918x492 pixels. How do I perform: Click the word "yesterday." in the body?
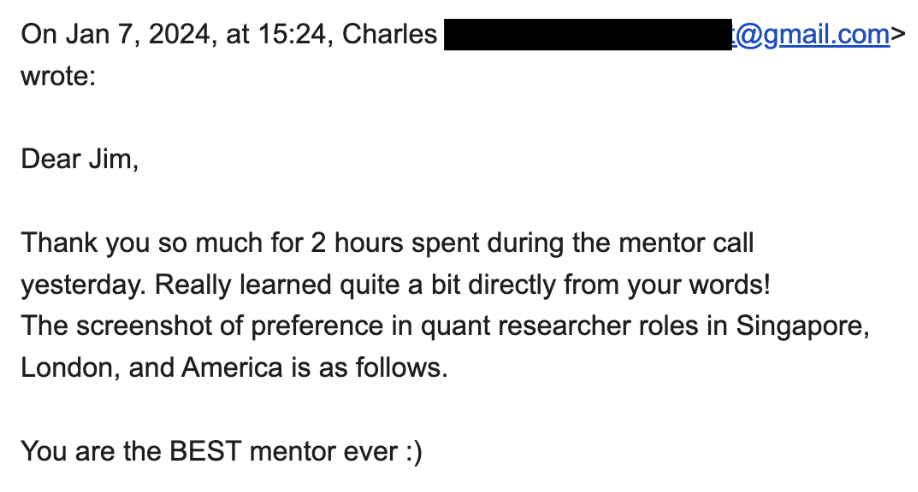[x=83, y=285]
